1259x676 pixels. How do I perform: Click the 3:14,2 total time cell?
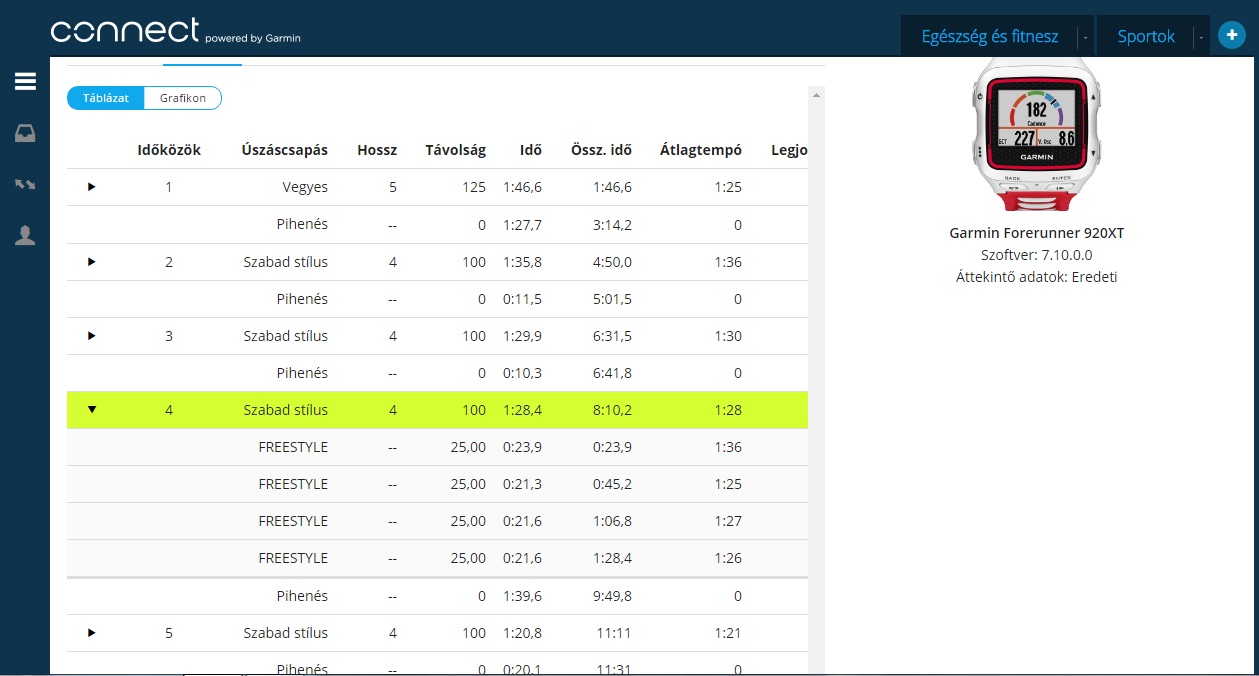612,225
